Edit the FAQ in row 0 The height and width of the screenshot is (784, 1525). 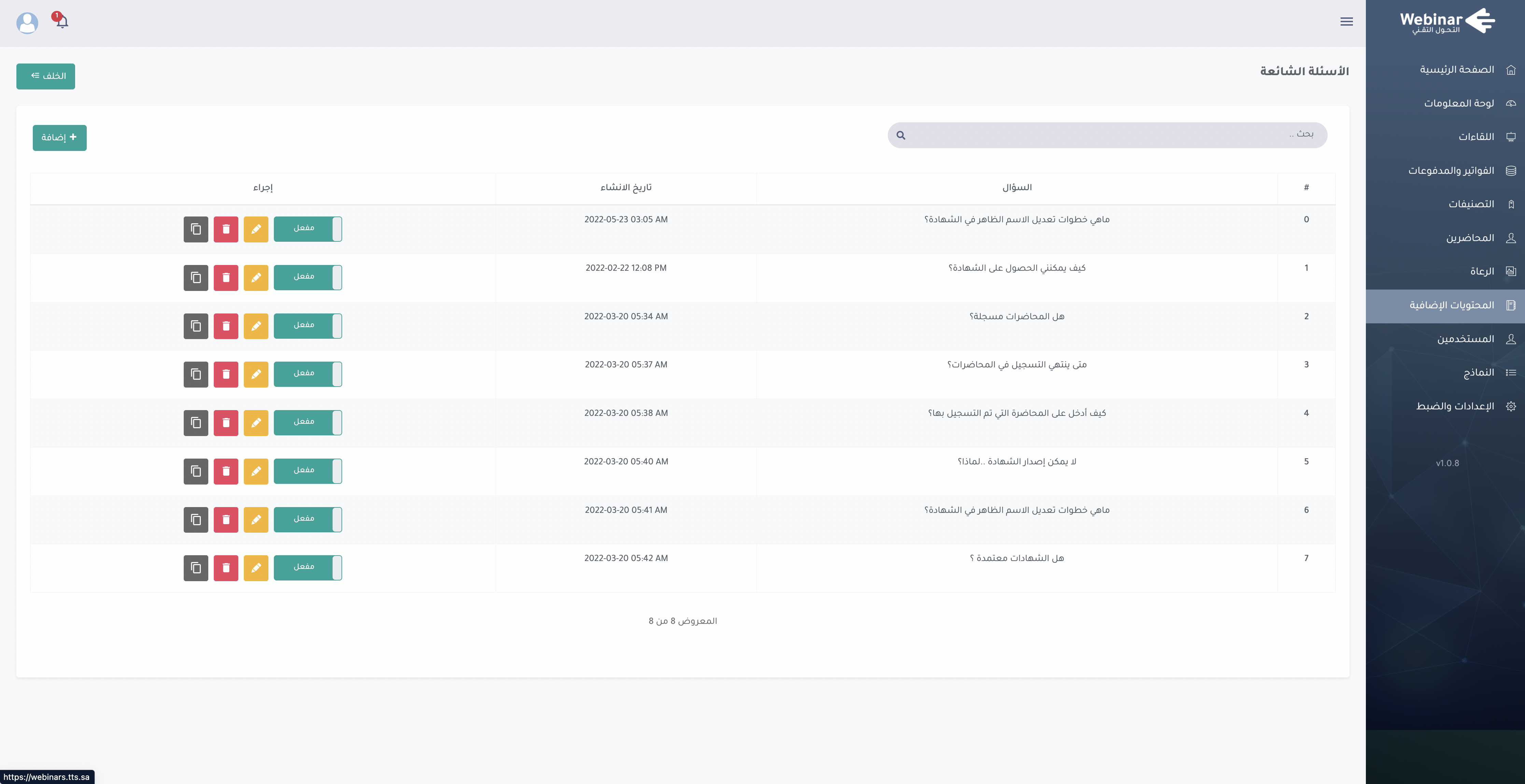point(256,229)
